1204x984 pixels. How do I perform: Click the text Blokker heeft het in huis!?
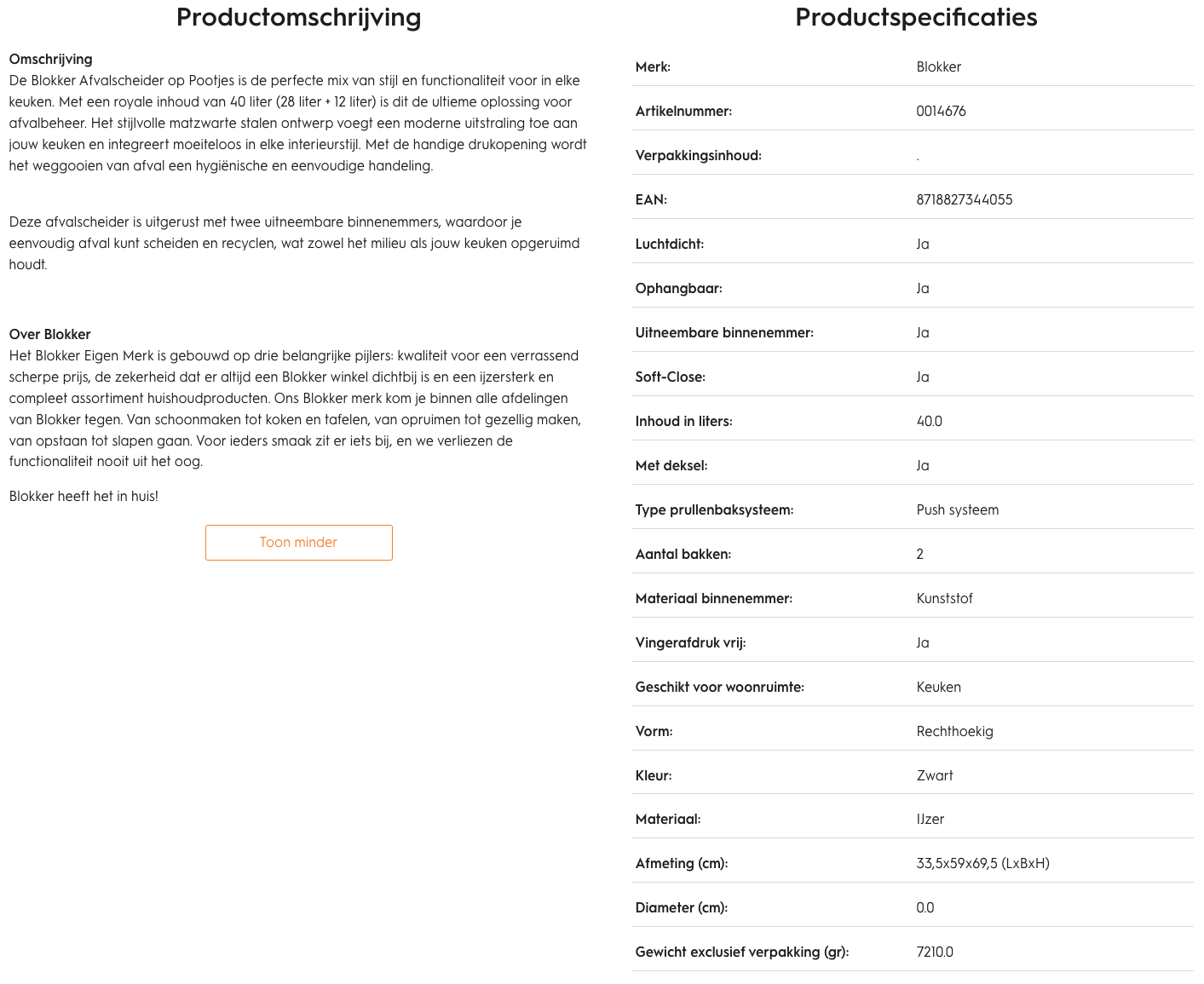pos(84,497)
